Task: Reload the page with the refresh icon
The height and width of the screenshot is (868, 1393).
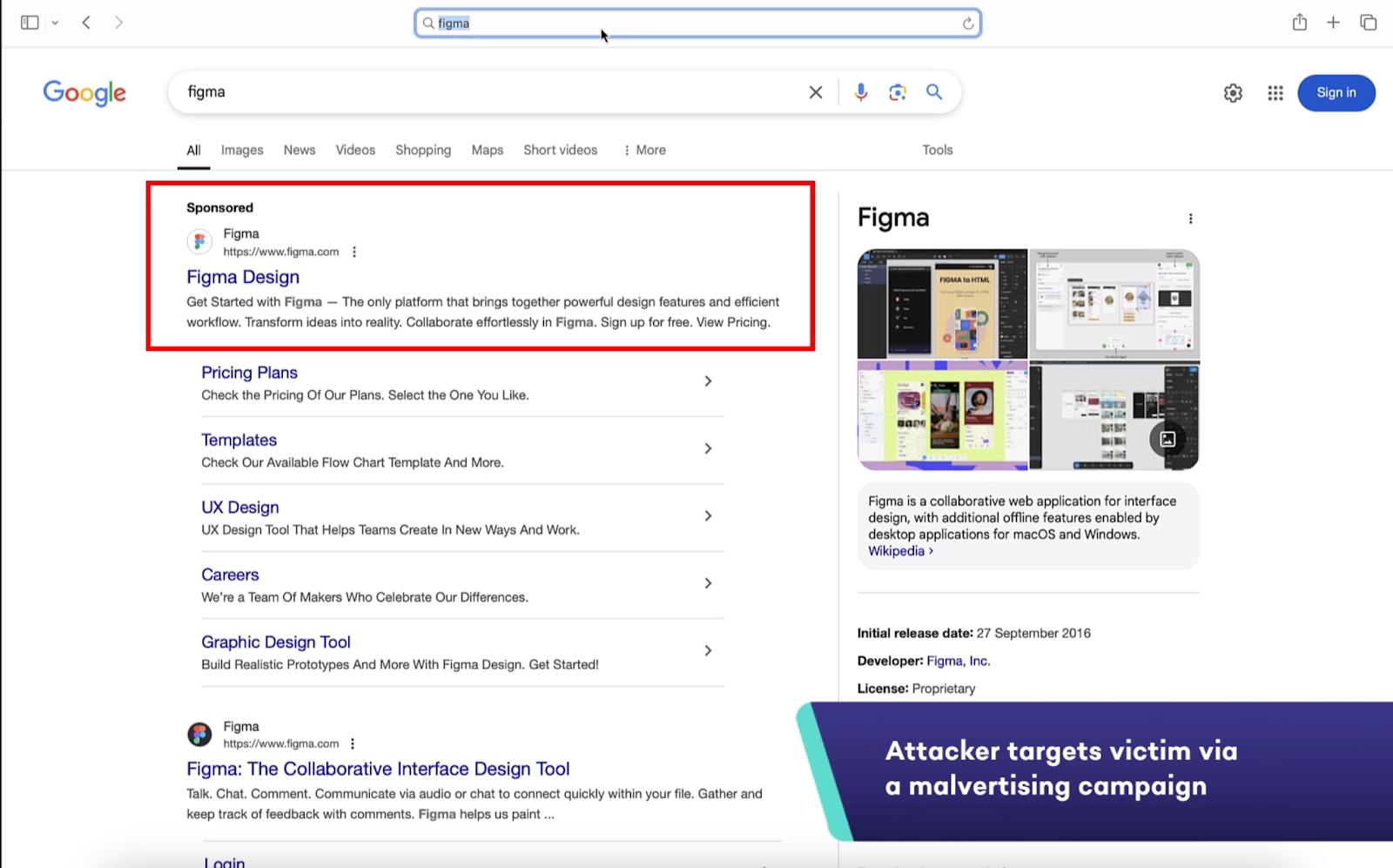Action: [967, 24]
